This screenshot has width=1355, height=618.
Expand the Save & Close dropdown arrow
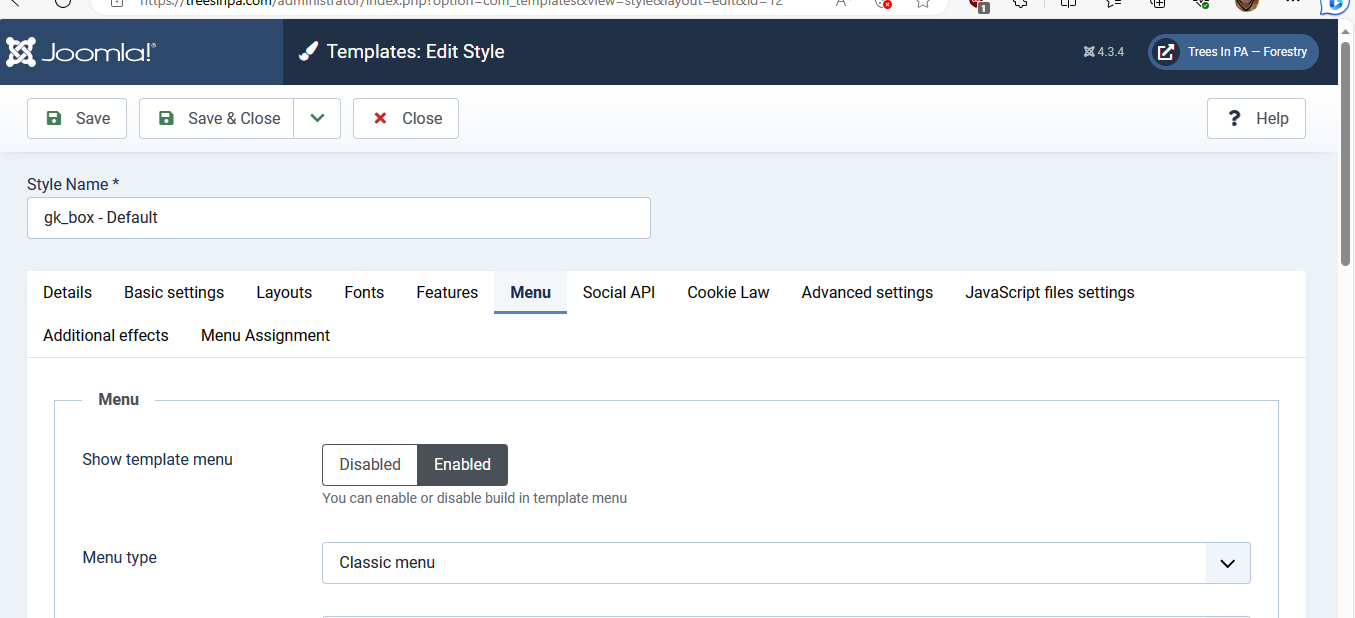coord(317,118)
